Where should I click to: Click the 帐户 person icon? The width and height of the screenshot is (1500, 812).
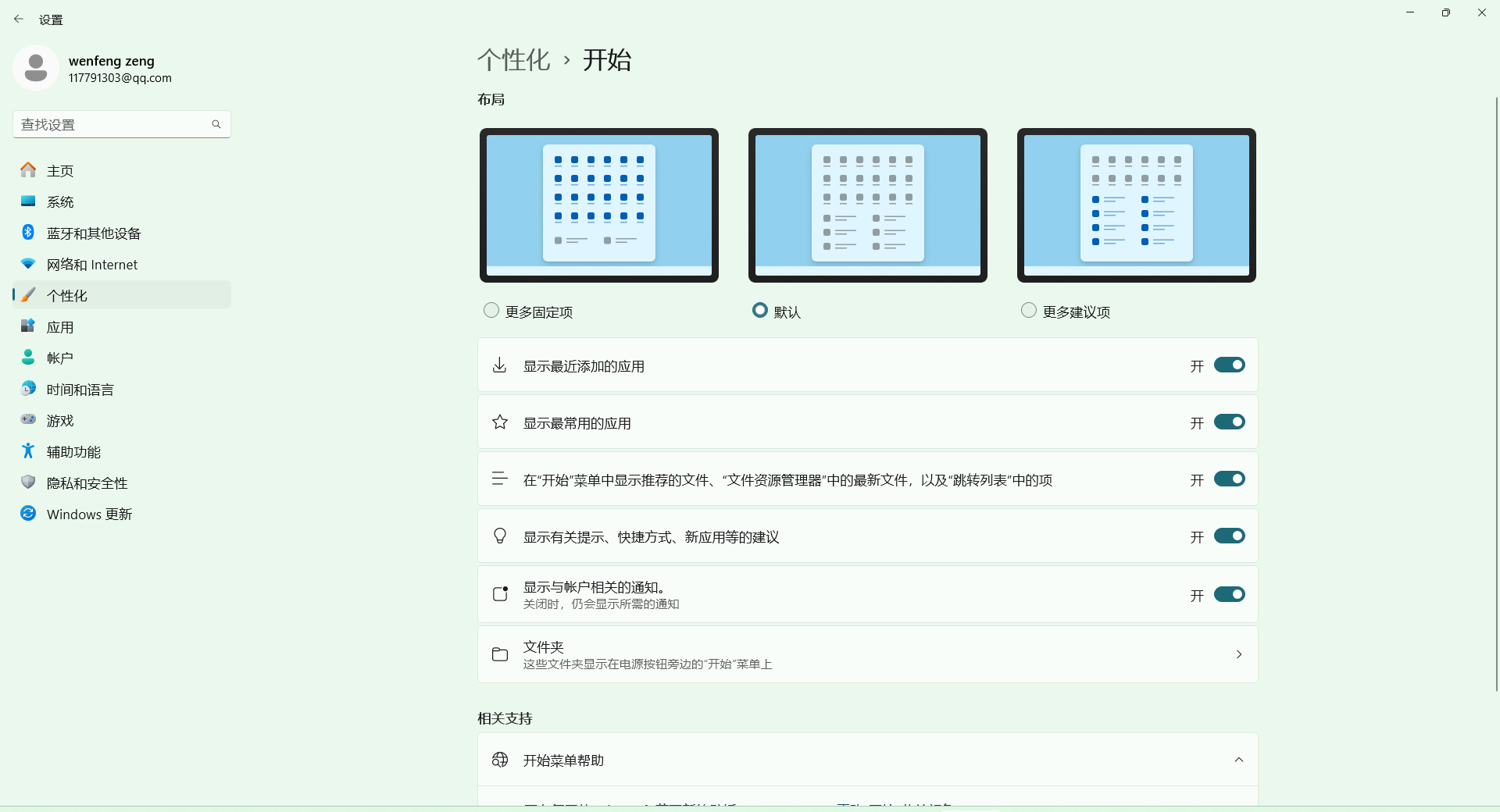point(28,358)
